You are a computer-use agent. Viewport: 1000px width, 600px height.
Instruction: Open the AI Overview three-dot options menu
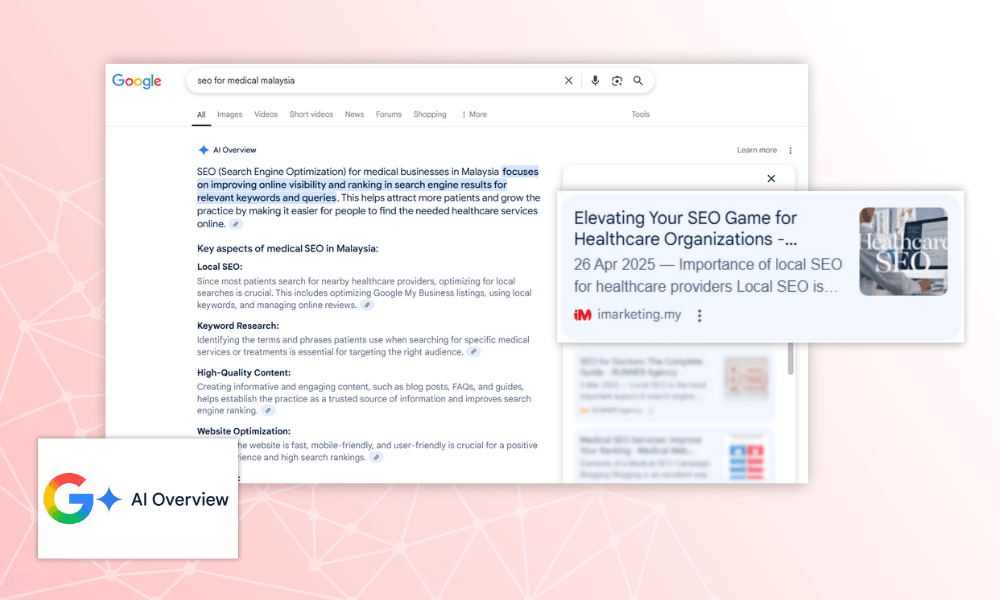[790, 151]
